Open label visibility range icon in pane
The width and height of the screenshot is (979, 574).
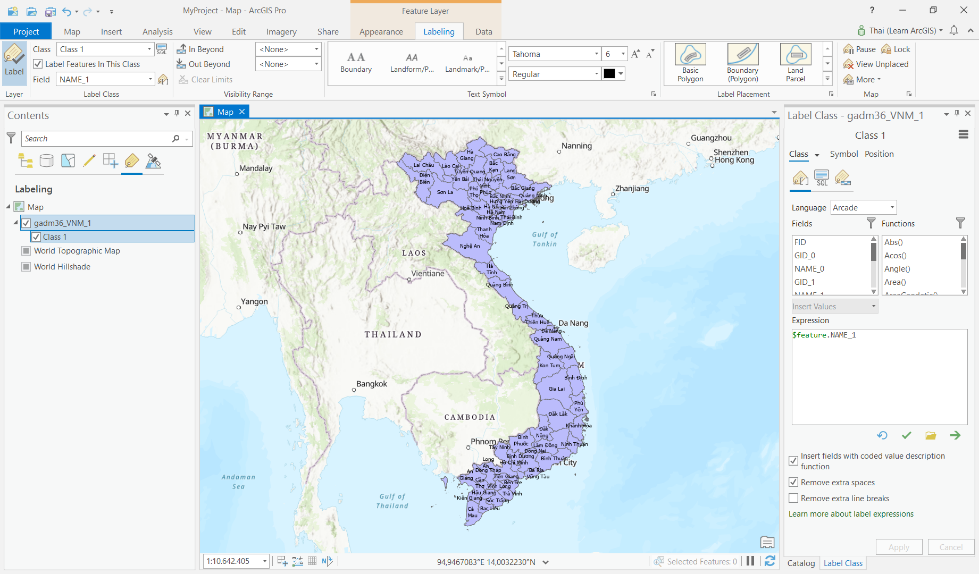(843, 178)
